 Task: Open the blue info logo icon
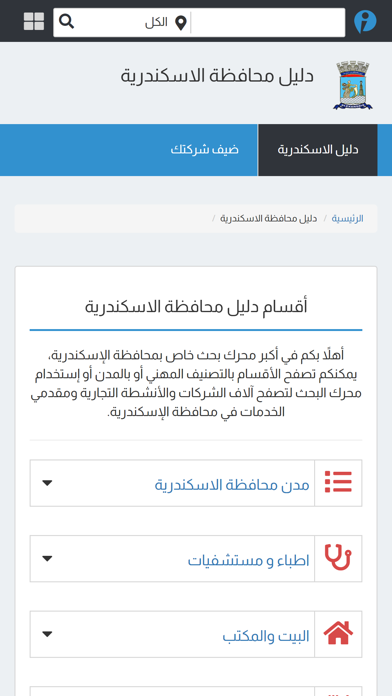tap(365, 21)
